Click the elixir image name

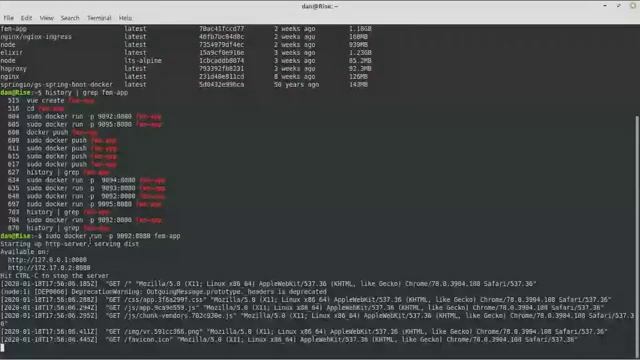(11, 53)
